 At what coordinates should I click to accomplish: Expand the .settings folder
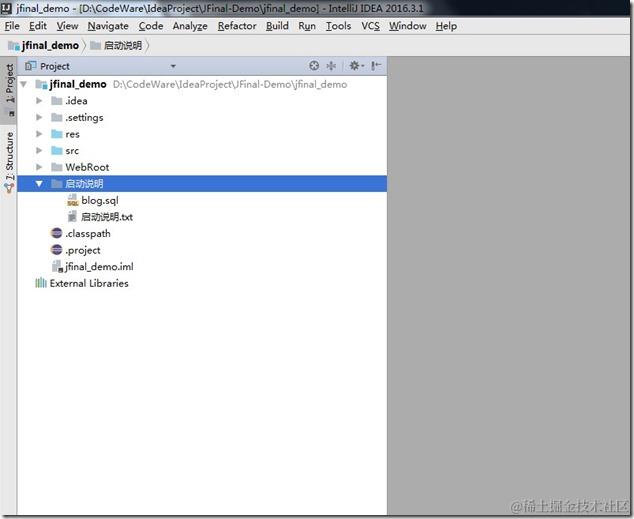(x=39, y=117)
